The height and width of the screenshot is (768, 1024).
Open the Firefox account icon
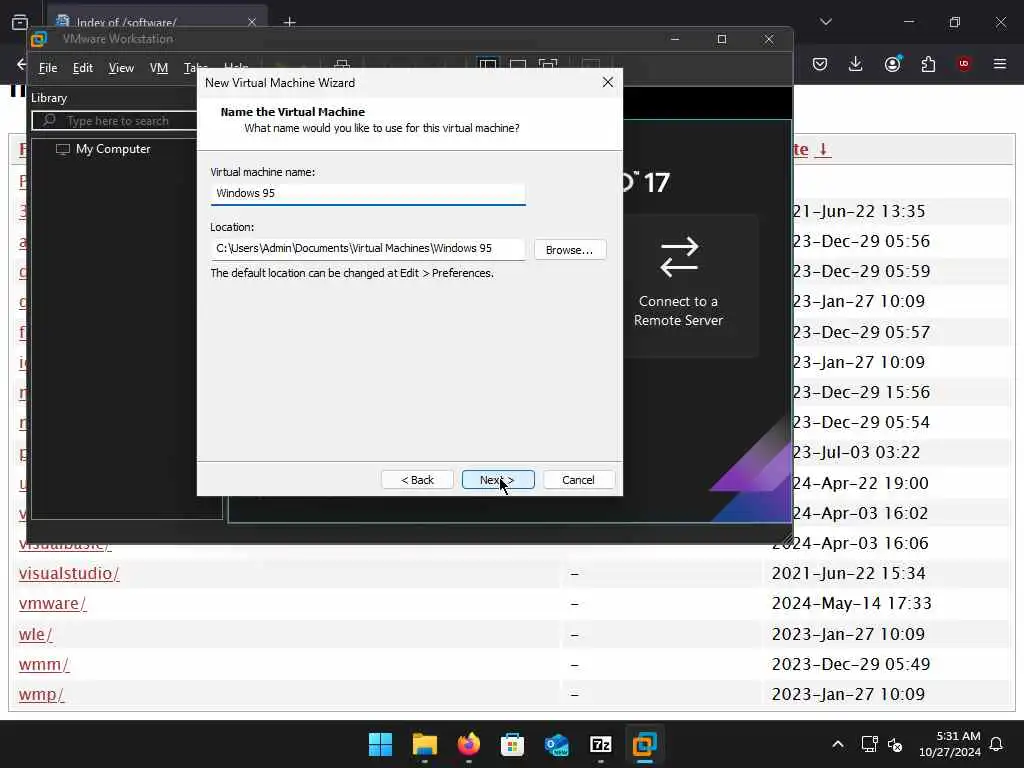892,64
